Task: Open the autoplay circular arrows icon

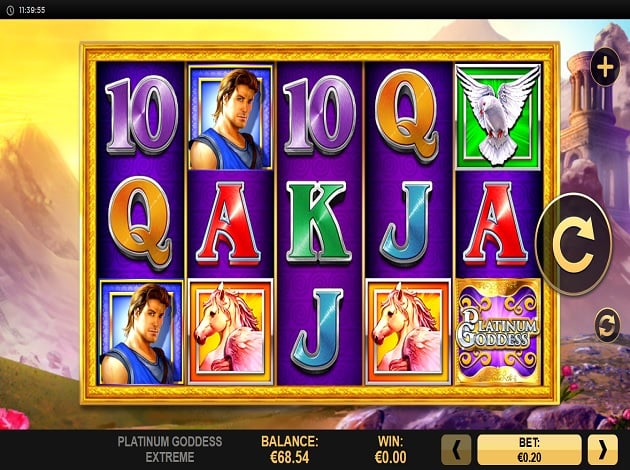Action: (607, 325)
